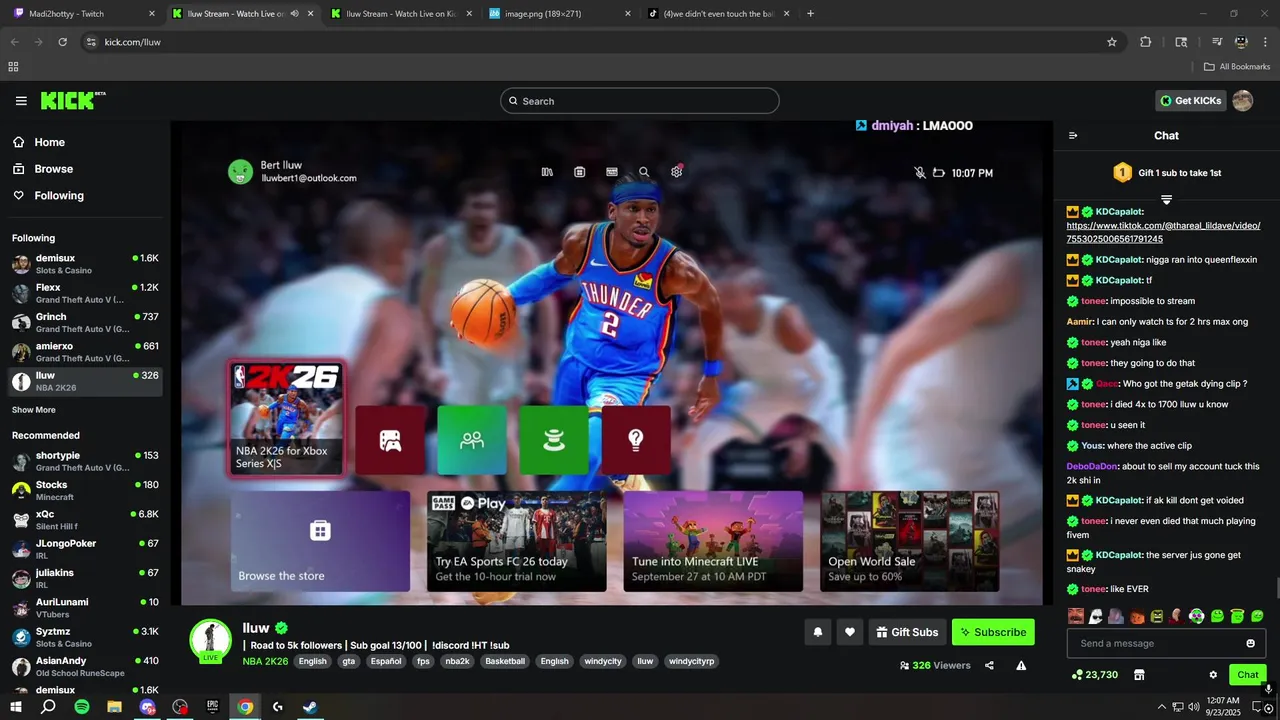Expand the pinned gift leaderboard arrow
Viewport: 1280px width, 720px height.
[1166, 200]
